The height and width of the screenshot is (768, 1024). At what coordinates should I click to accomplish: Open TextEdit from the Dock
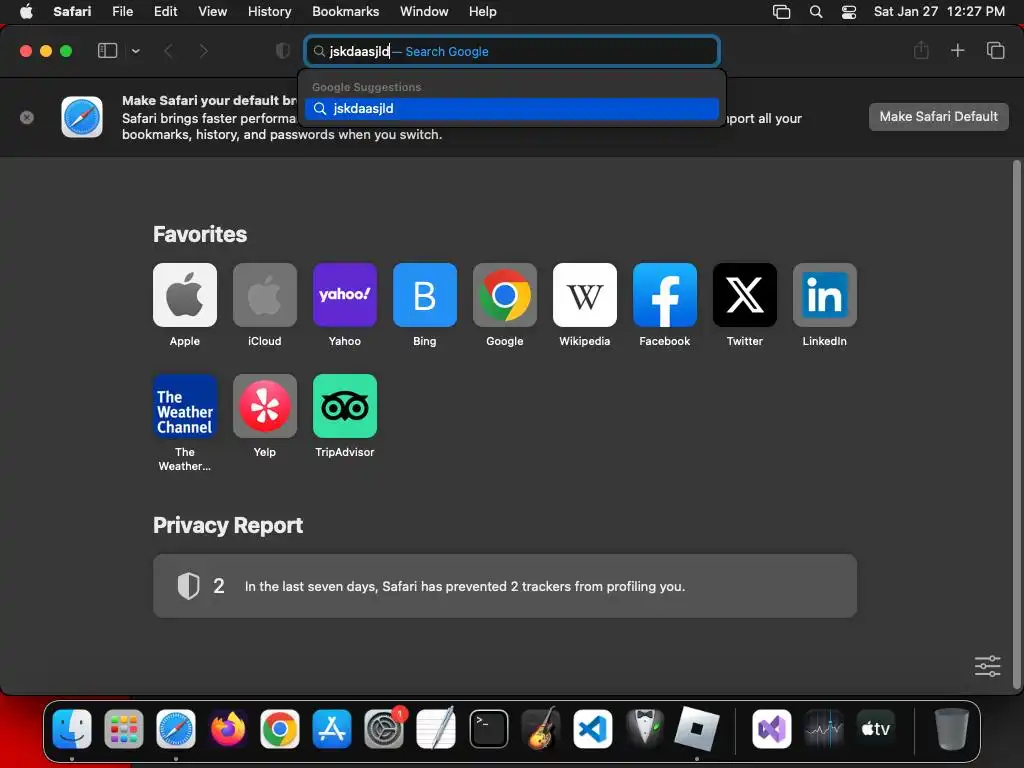click(x=436, y=729)
